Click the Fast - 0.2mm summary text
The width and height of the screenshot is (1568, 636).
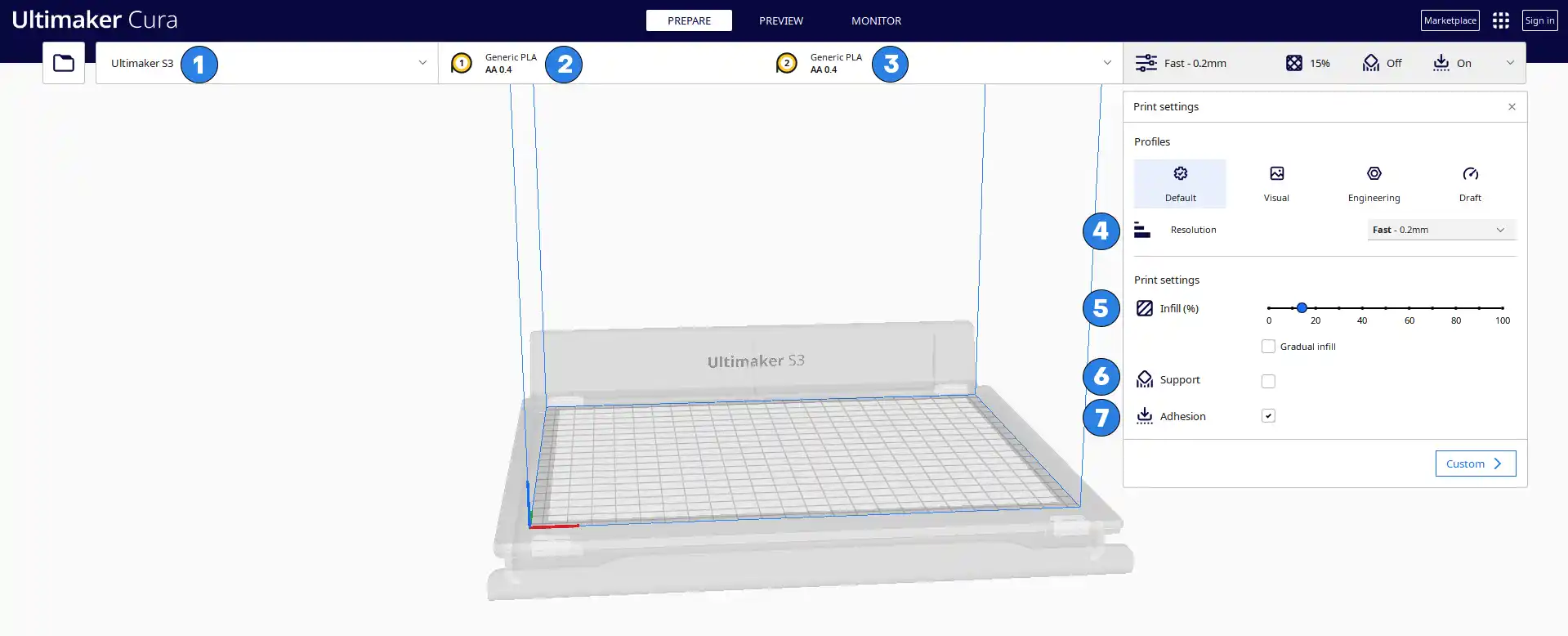click(x=1195, y=63)
